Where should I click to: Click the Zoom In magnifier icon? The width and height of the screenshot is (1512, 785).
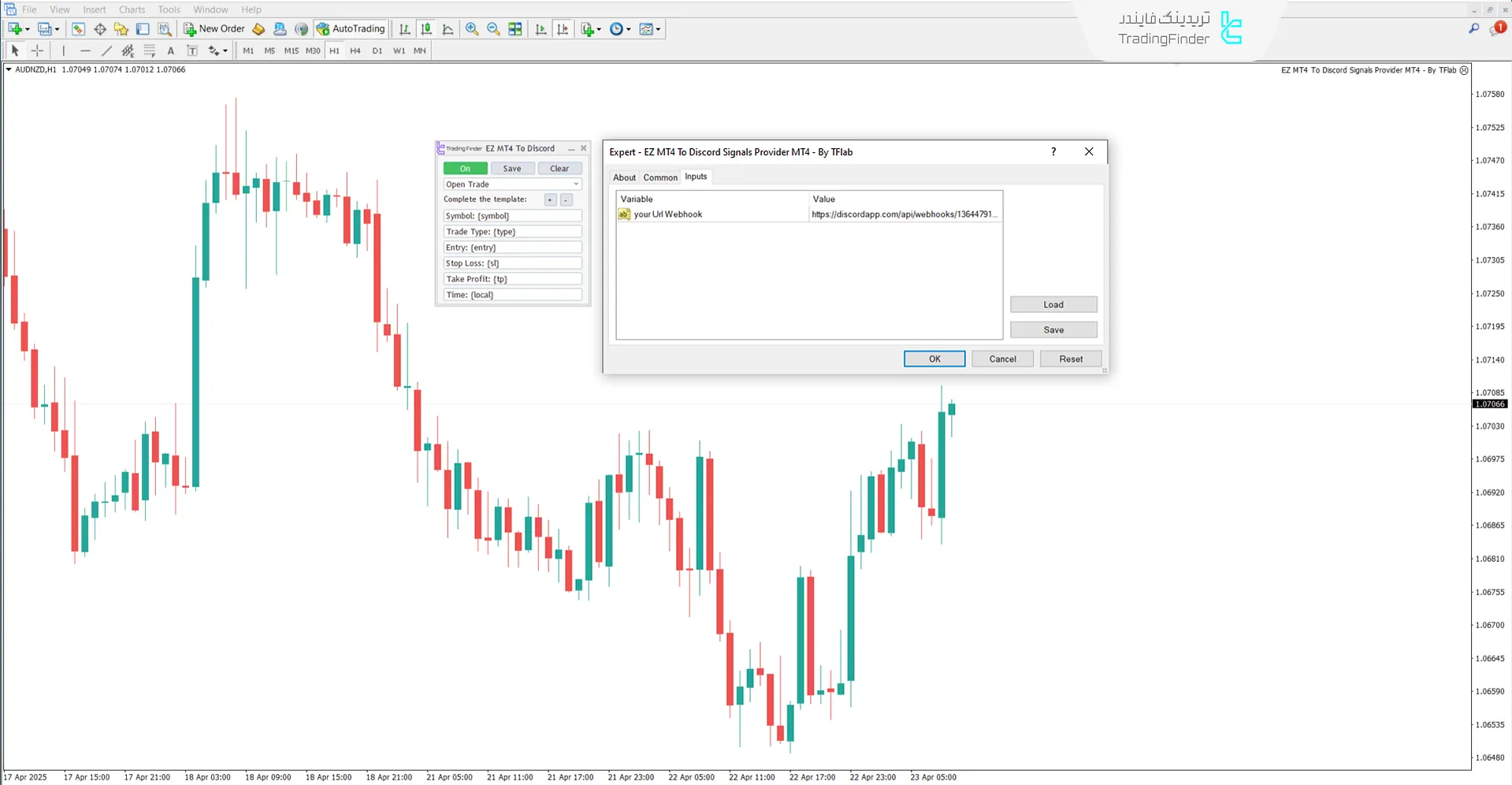point(472,29)
